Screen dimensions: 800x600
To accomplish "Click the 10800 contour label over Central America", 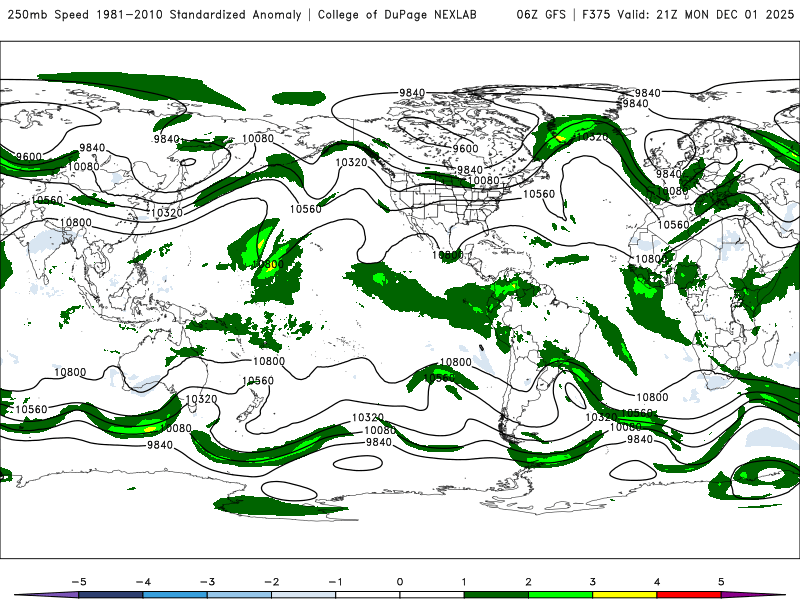I will [x=447, y=255].
